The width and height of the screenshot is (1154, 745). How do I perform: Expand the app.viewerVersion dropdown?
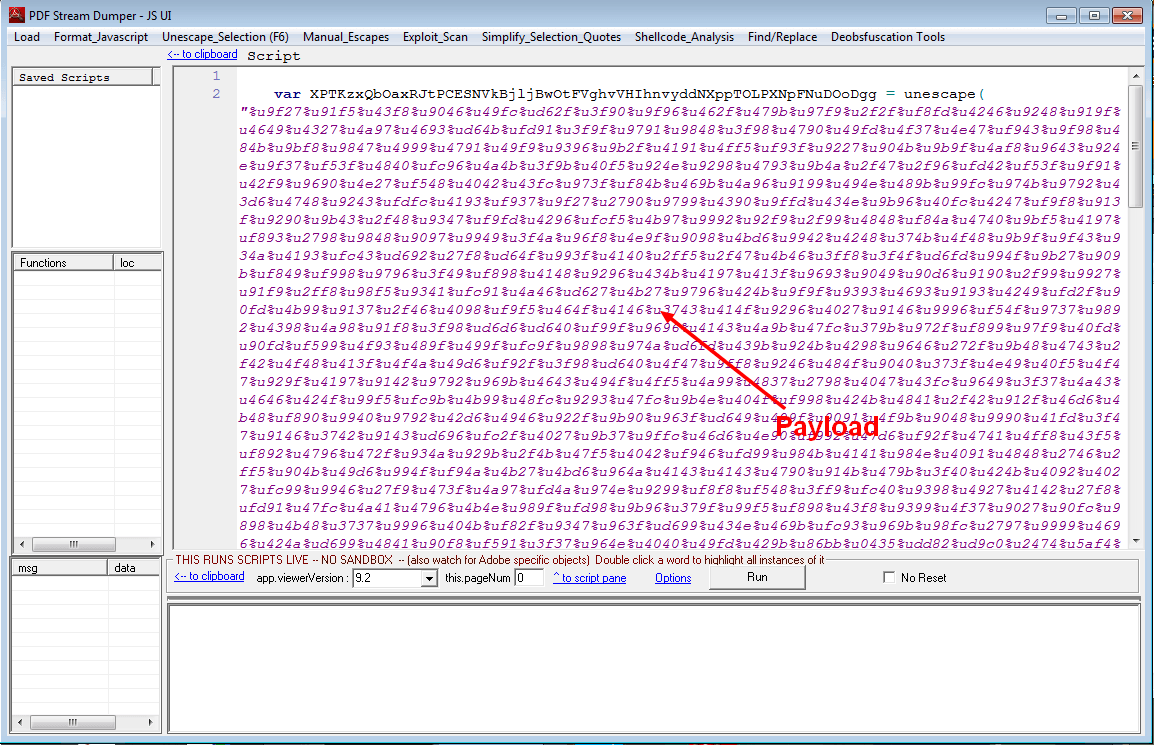tap(429, 578)
